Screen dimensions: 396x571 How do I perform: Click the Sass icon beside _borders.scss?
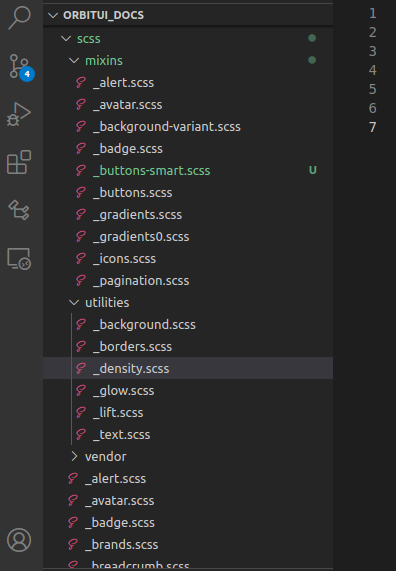pyautogui.click(x=81, y=346)
